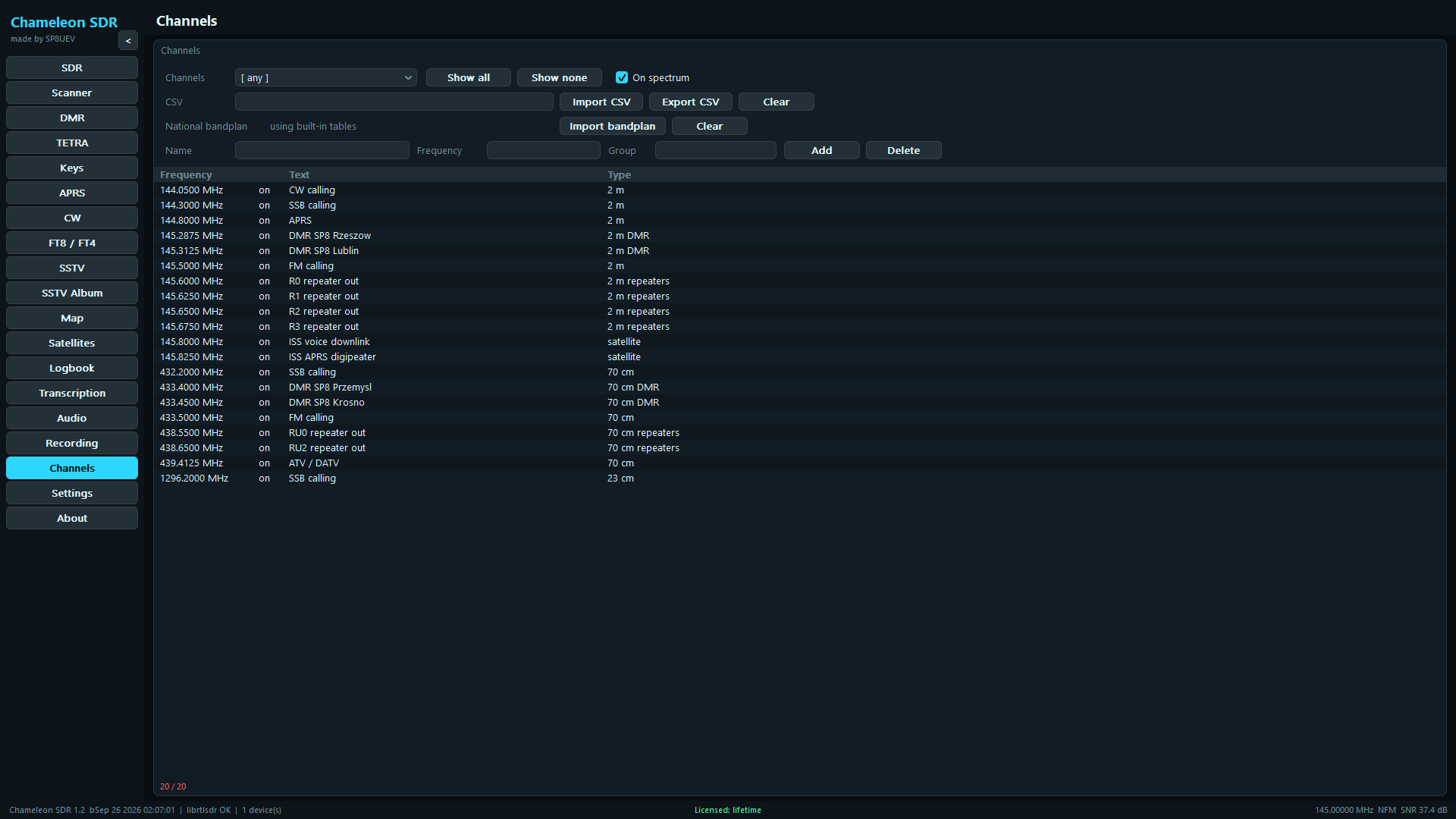This screenshot has width=1456, height=819.
Task: Collapse the sidebar with the < button
Action: [x=128, y=41]
